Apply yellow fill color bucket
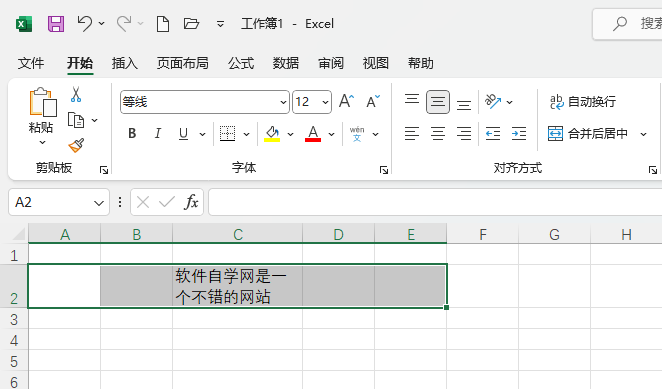This screenshot has height=389, width=662. click(272, 134)
